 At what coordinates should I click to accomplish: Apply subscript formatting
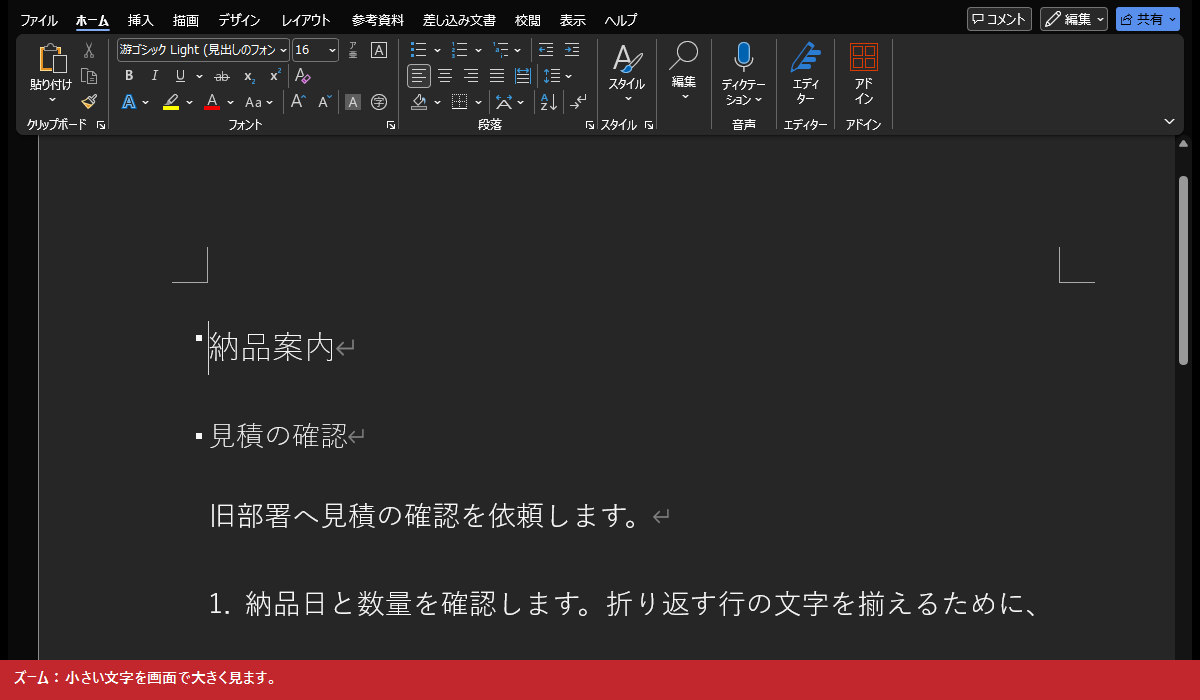[250, 76]
